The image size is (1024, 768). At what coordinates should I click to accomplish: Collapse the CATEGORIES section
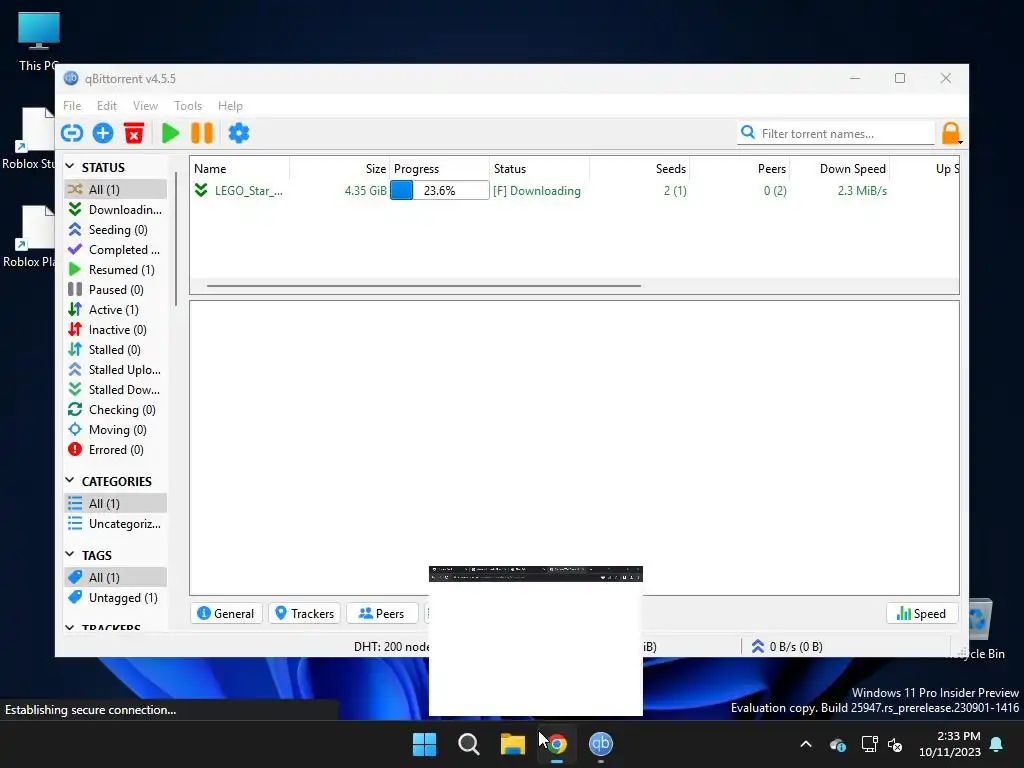(70, 481)
